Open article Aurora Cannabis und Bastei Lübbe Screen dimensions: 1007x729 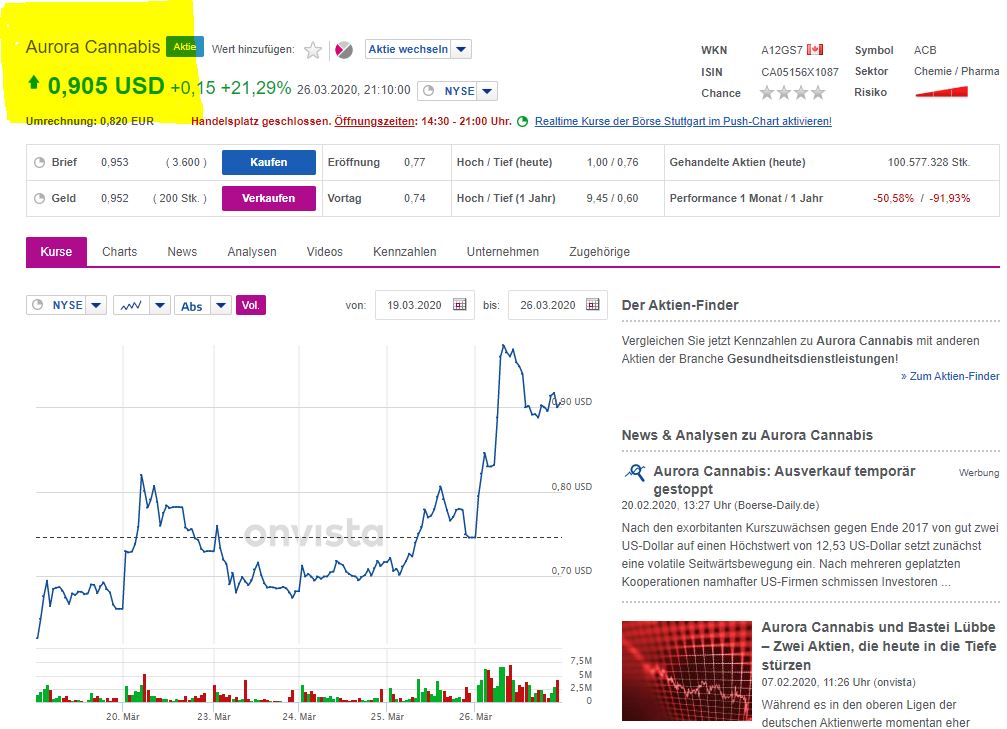point(878,646)
